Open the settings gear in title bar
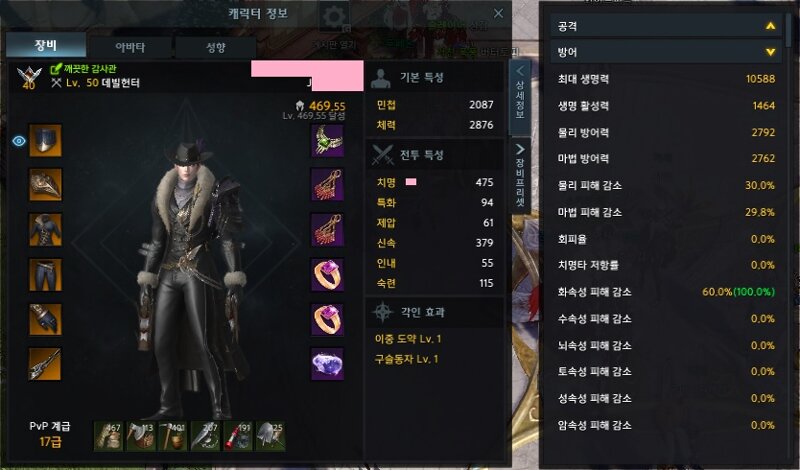The image size is (800, 470). pos(334,17)
